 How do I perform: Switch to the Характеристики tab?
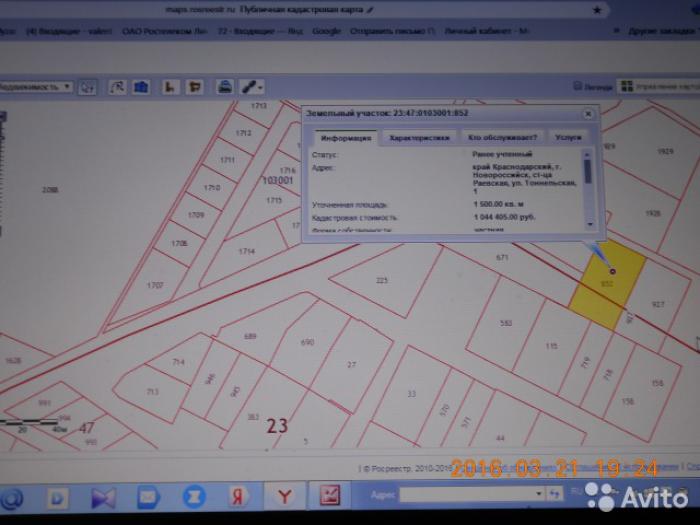(x=419, y=138)
